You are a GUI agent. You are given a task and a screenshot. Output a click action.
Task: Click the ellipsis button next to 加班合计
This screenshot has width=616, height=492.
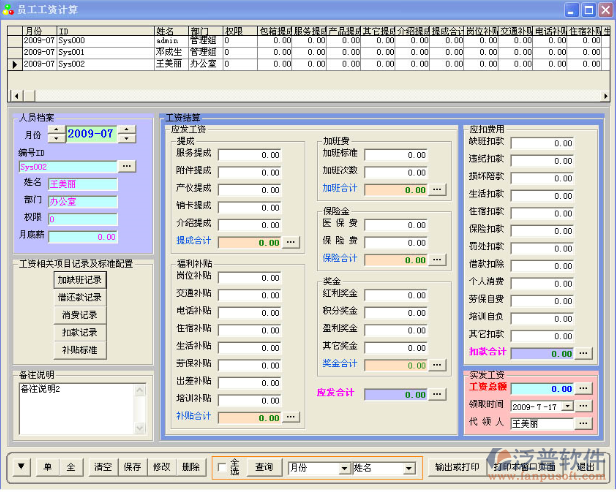(436, 189)
